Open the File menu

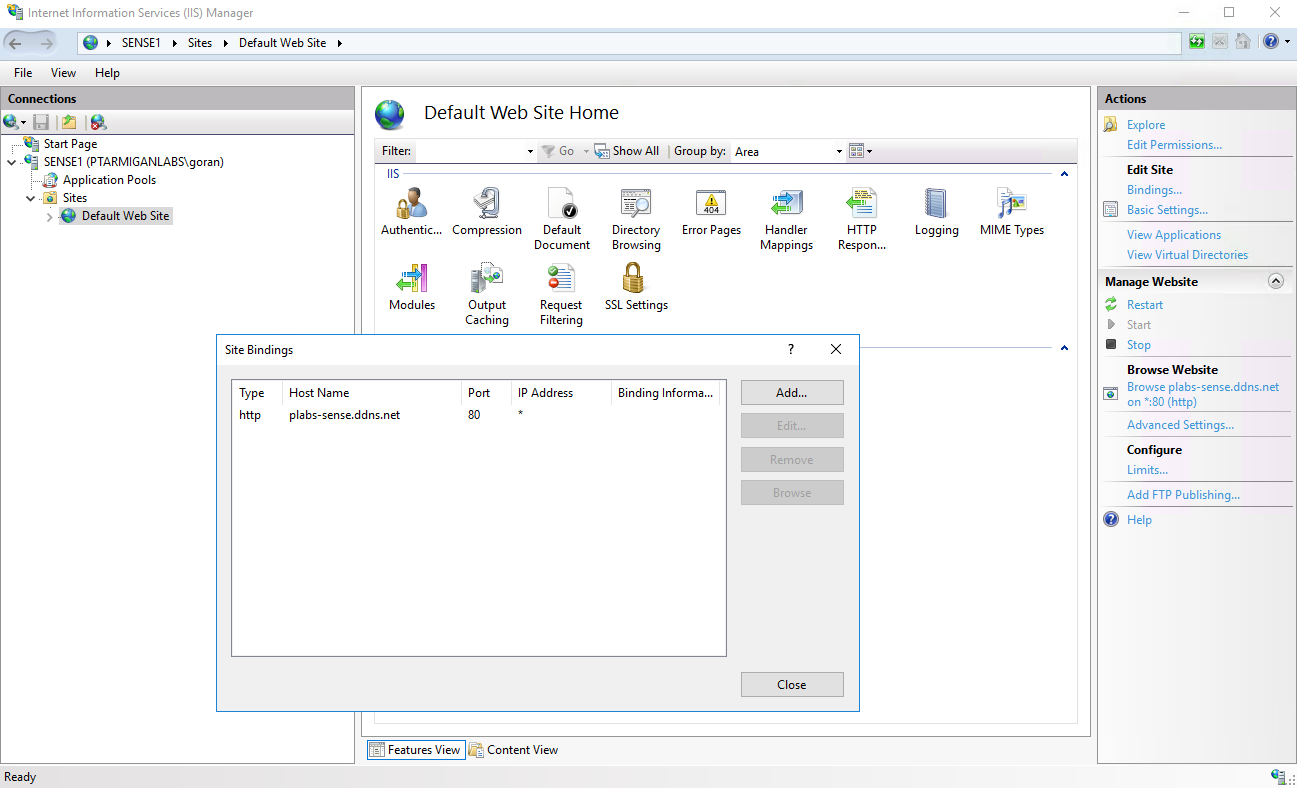pyautogui.click(x=23, y=73)
